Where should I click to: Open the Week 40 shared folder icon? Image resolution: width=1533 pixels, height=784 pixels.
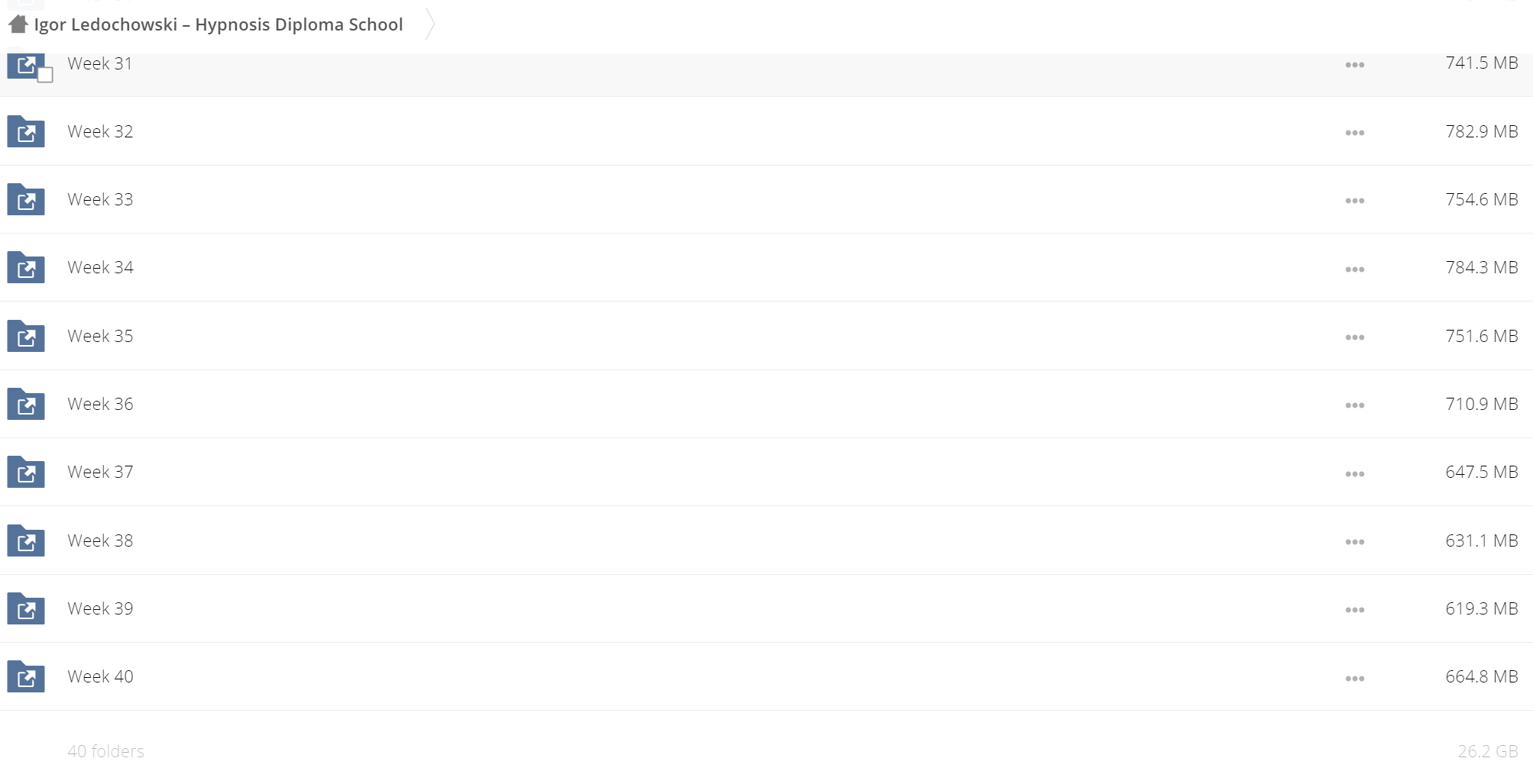[x=26, y=676]
